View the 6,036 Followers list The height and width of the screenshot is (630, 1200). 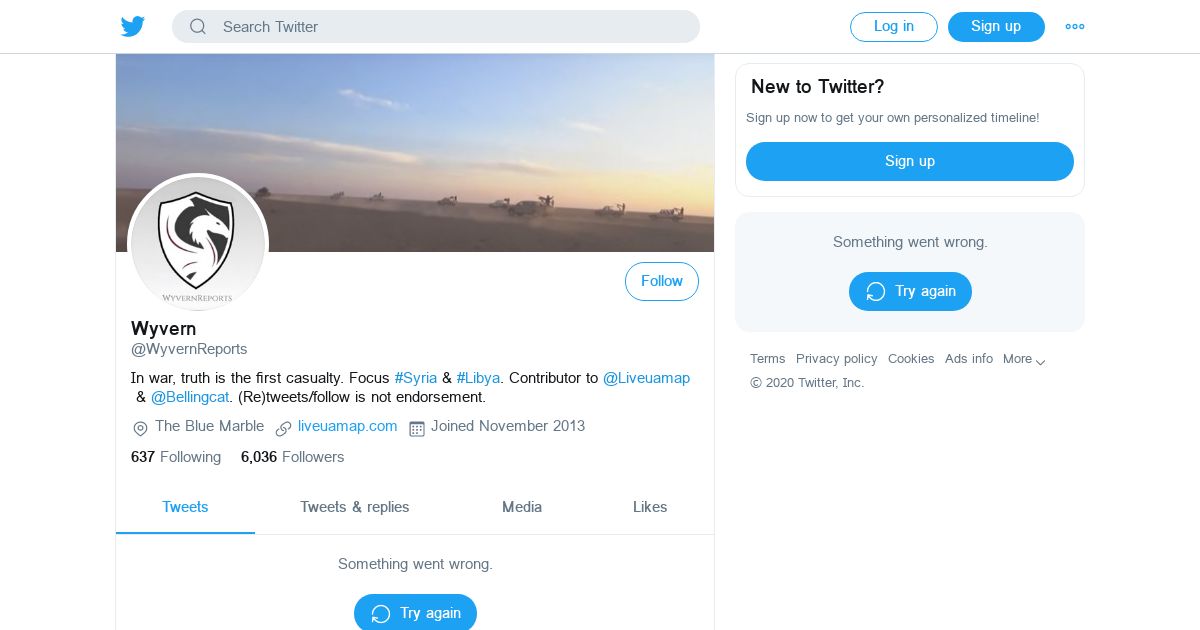click(292, 457)
